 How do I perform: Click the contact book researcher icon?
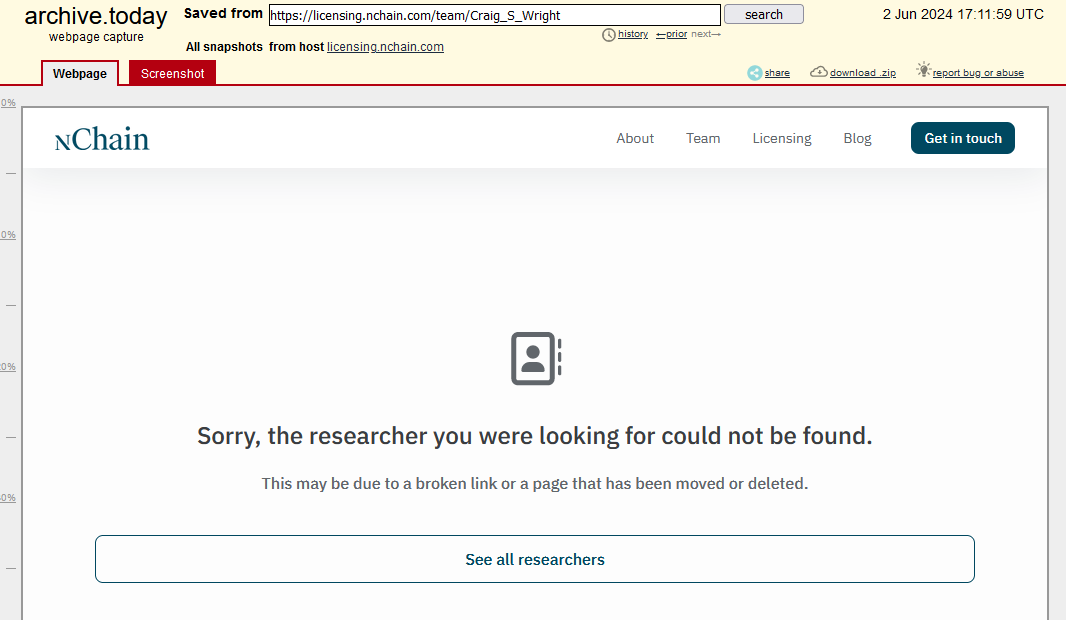point(536,358)
